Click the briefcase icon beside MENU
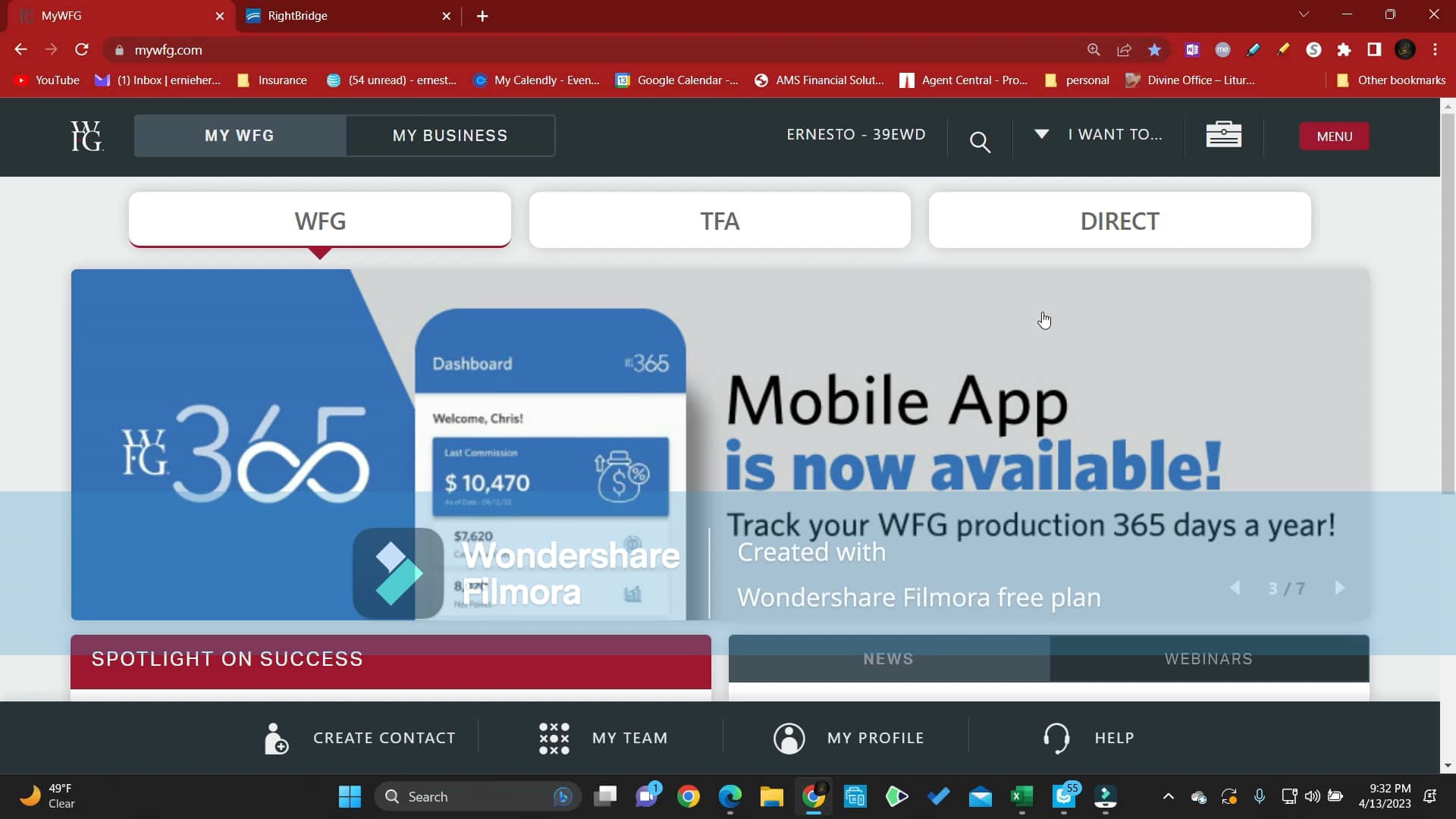 click(x=1223, y=134)
